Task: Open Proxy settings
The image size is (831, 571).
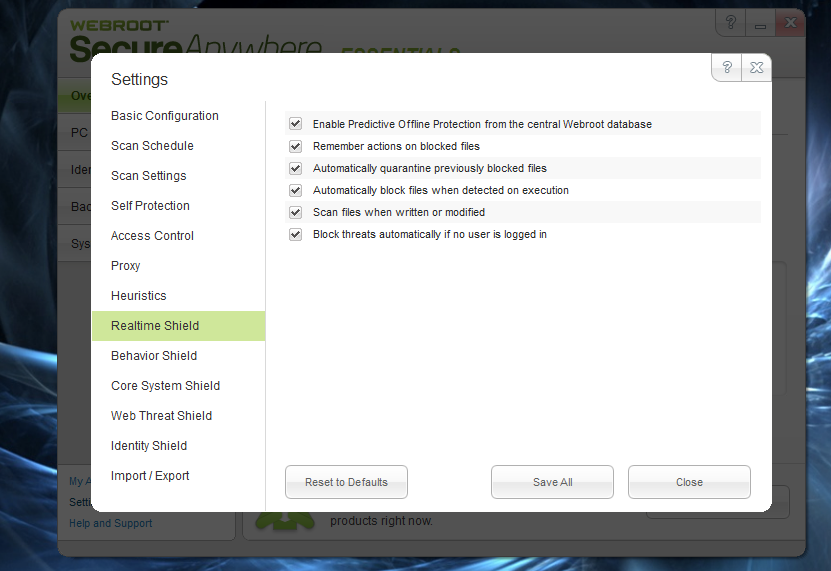Action: (179, 266)
